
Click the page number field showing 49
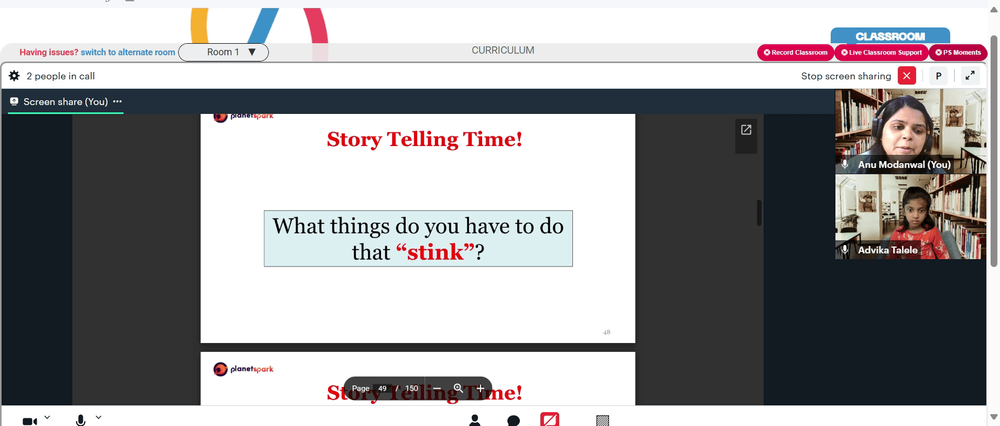(x=383, y=388)
